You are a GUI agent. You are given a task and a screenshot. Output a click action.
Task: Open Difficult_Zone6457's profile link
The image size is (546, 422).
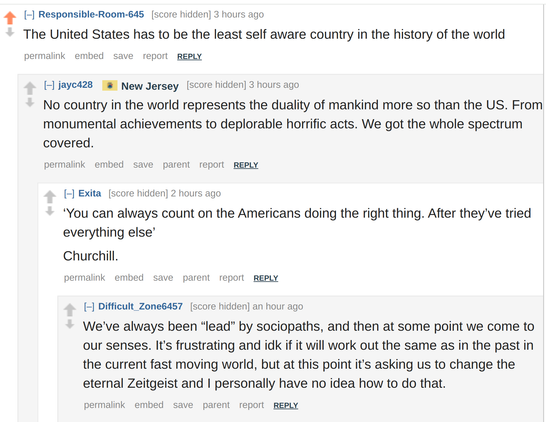click(x=140, y=306)
